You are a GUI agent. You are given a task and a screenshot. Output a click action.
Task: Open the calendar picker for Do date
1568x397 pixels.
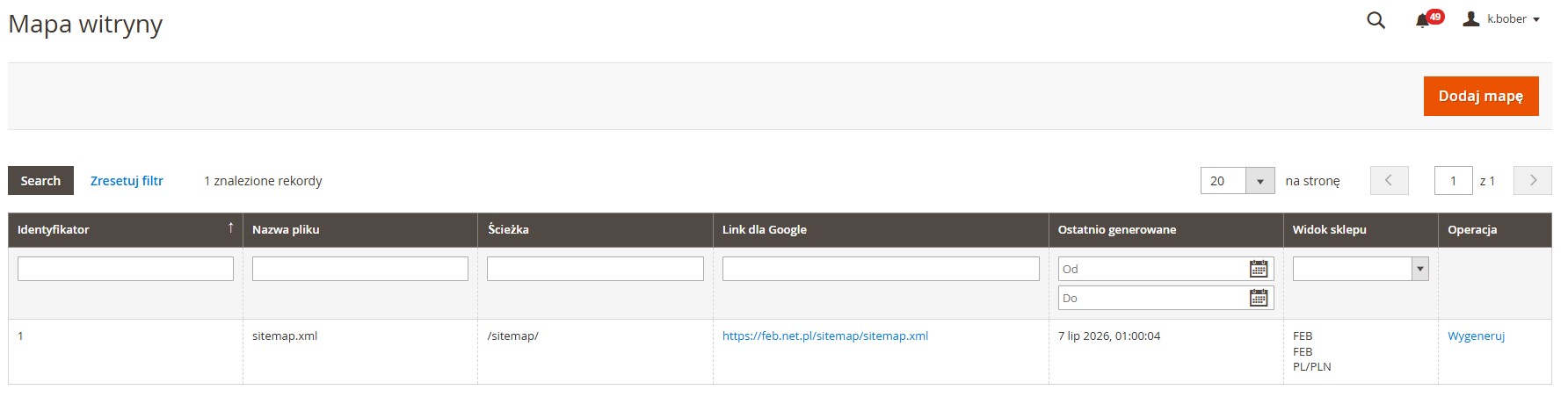pos(1259,298)
